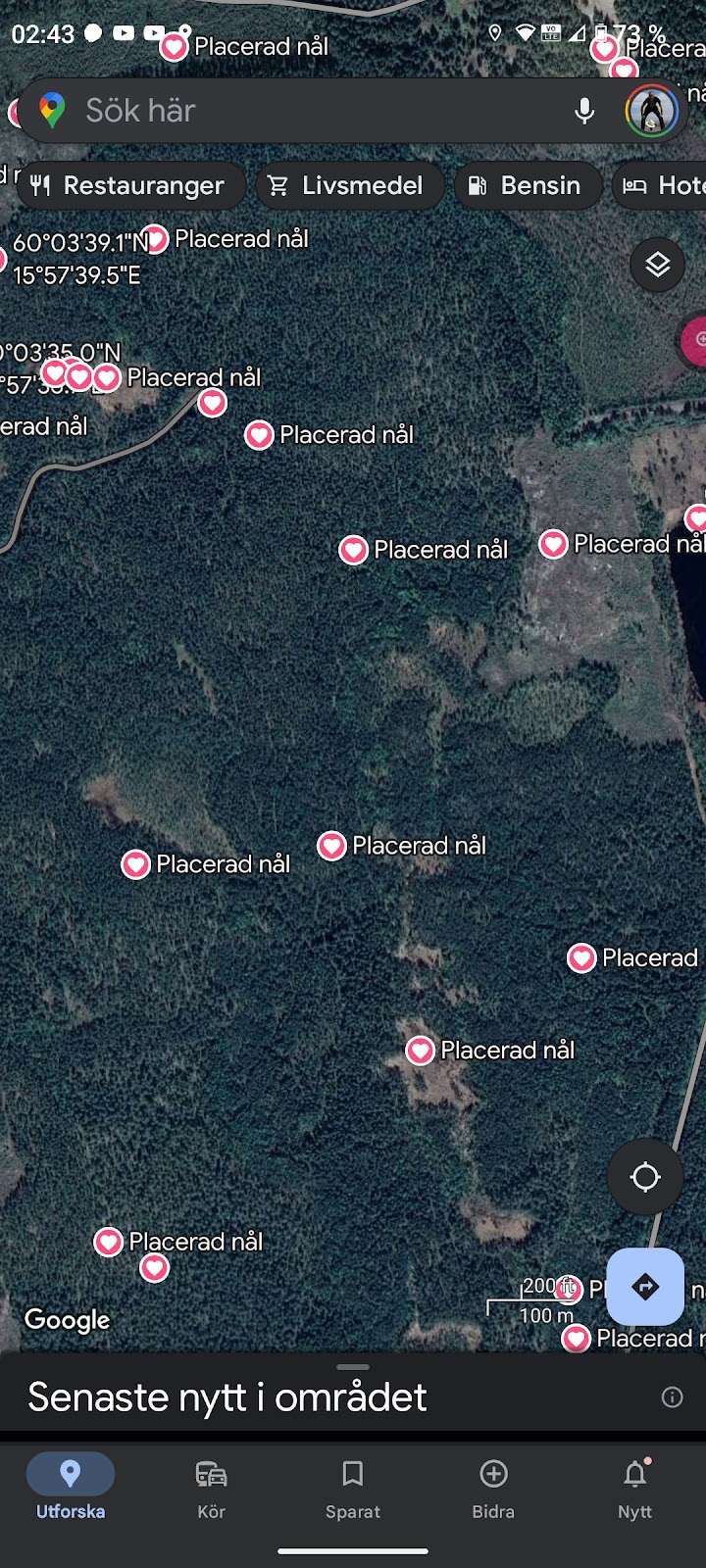This screenshot has width=706, height=1568.
Task: Tap the blue directions arrow button
Action: [645, 1286]
